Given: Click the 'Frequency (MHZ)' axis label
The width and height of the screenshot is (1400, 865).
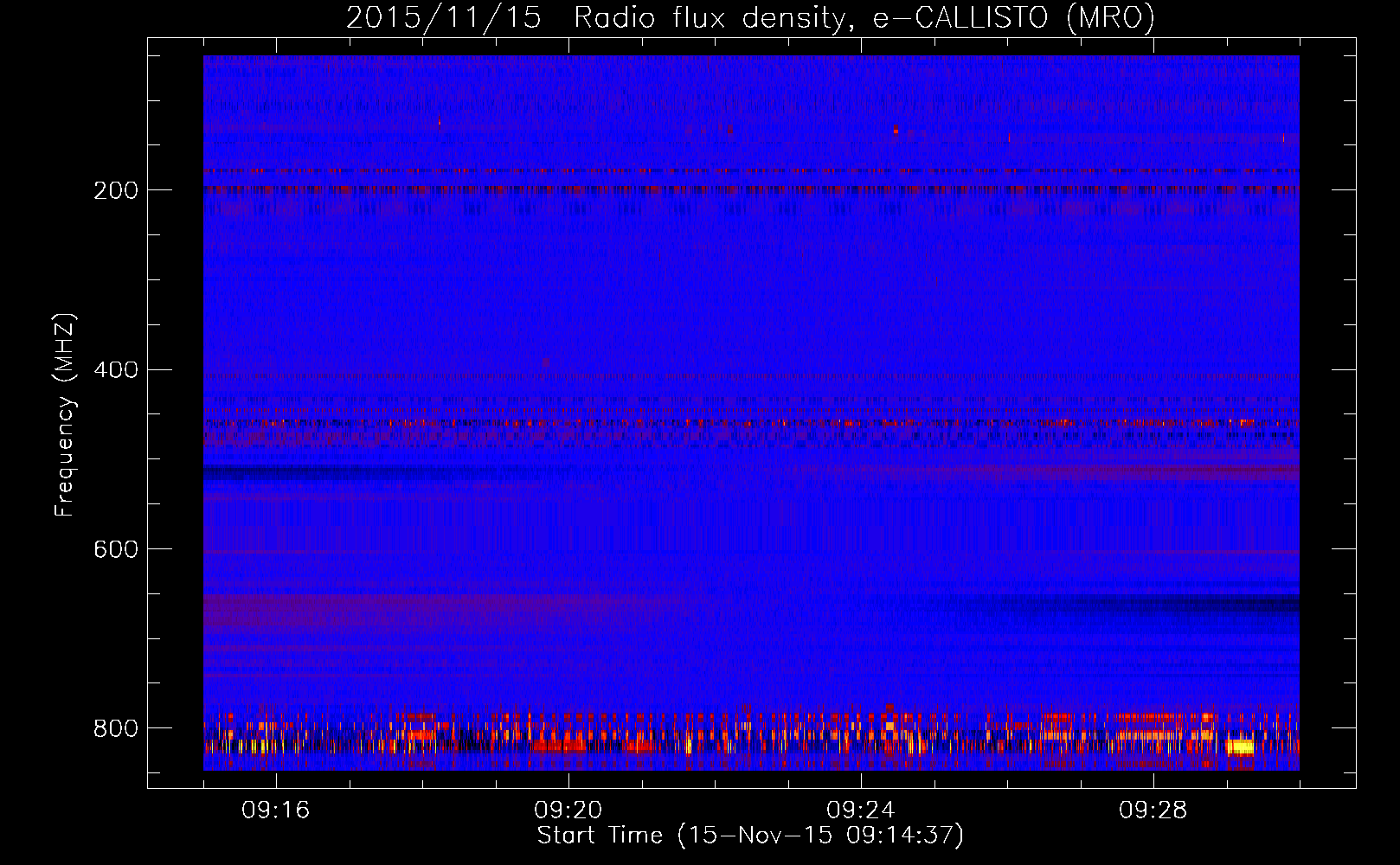Looking at the screenshot, I should pos(65,414).
